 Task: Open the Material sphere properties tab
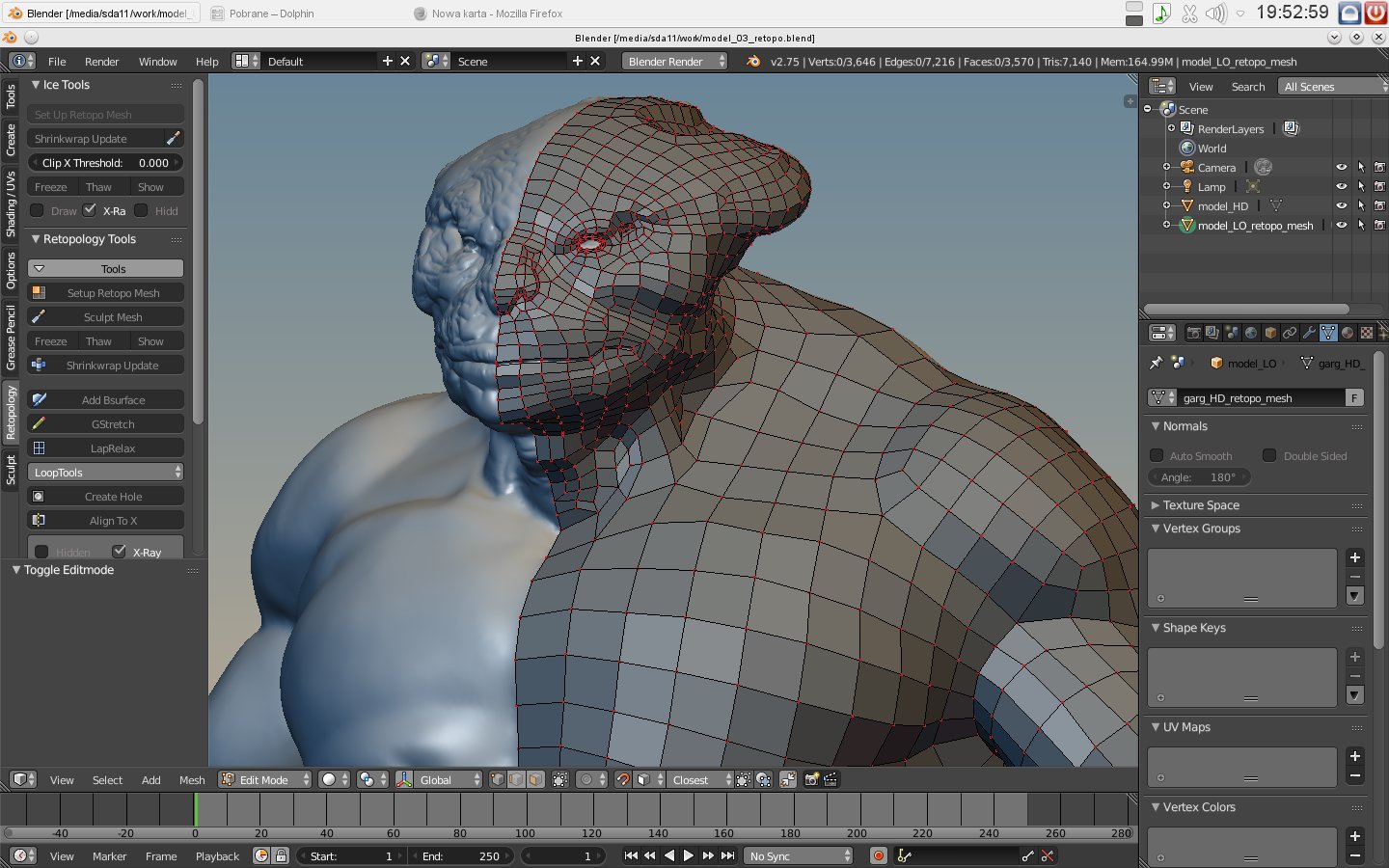[x=1348, y=333]
